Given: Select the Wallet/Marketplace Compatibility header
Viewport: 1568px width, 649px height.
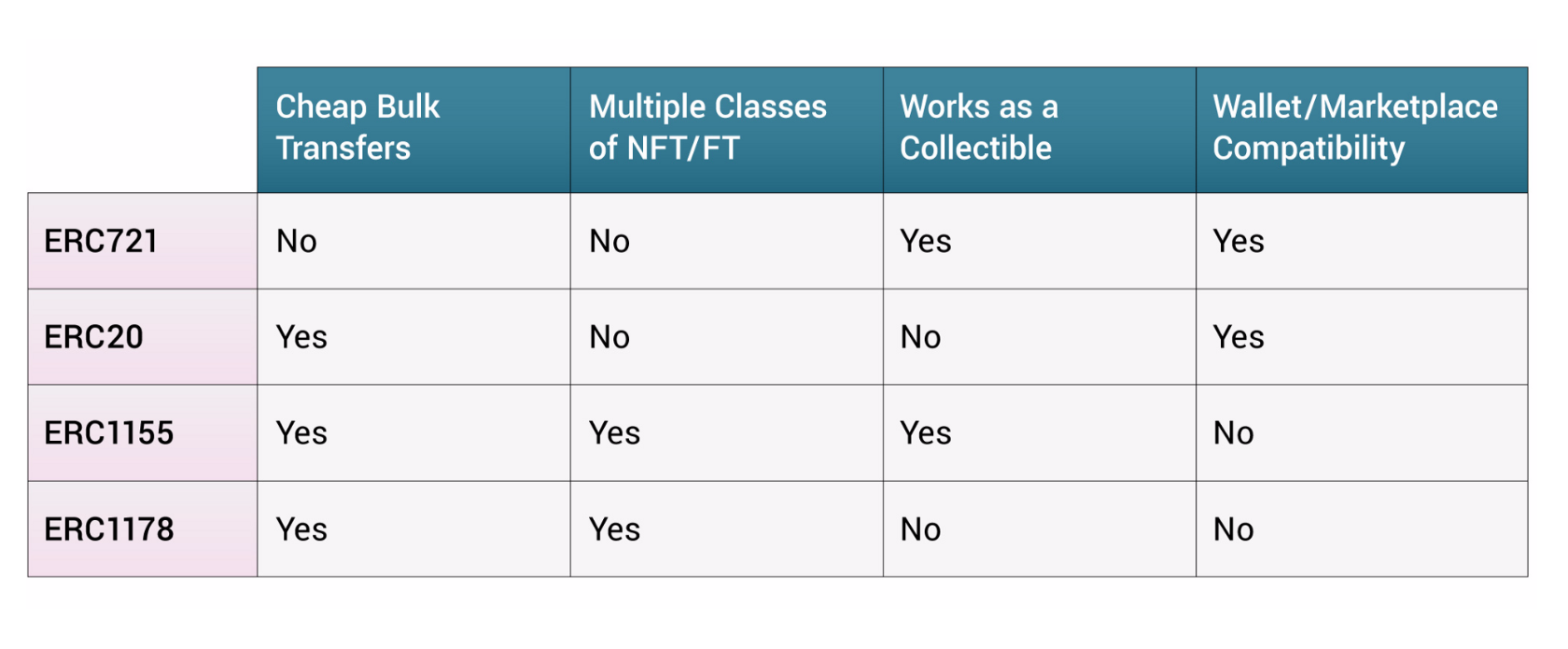Looking at the screenshot, I should (1362, 130).
